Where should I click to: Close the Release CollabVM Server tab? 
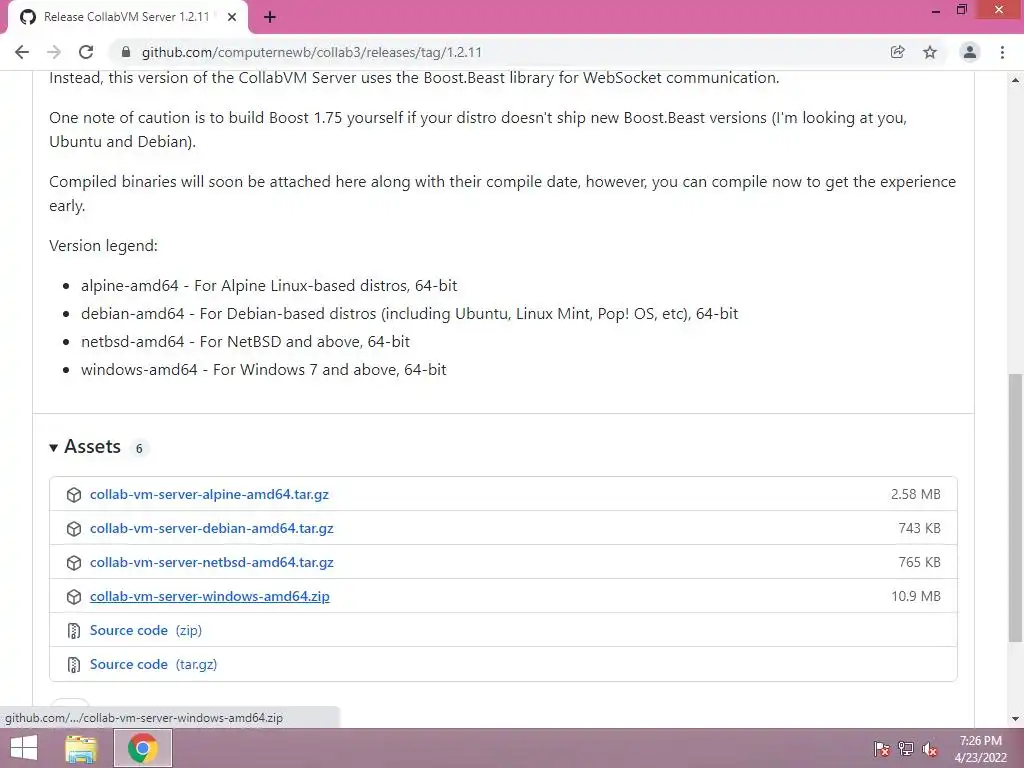pos(232,17)
